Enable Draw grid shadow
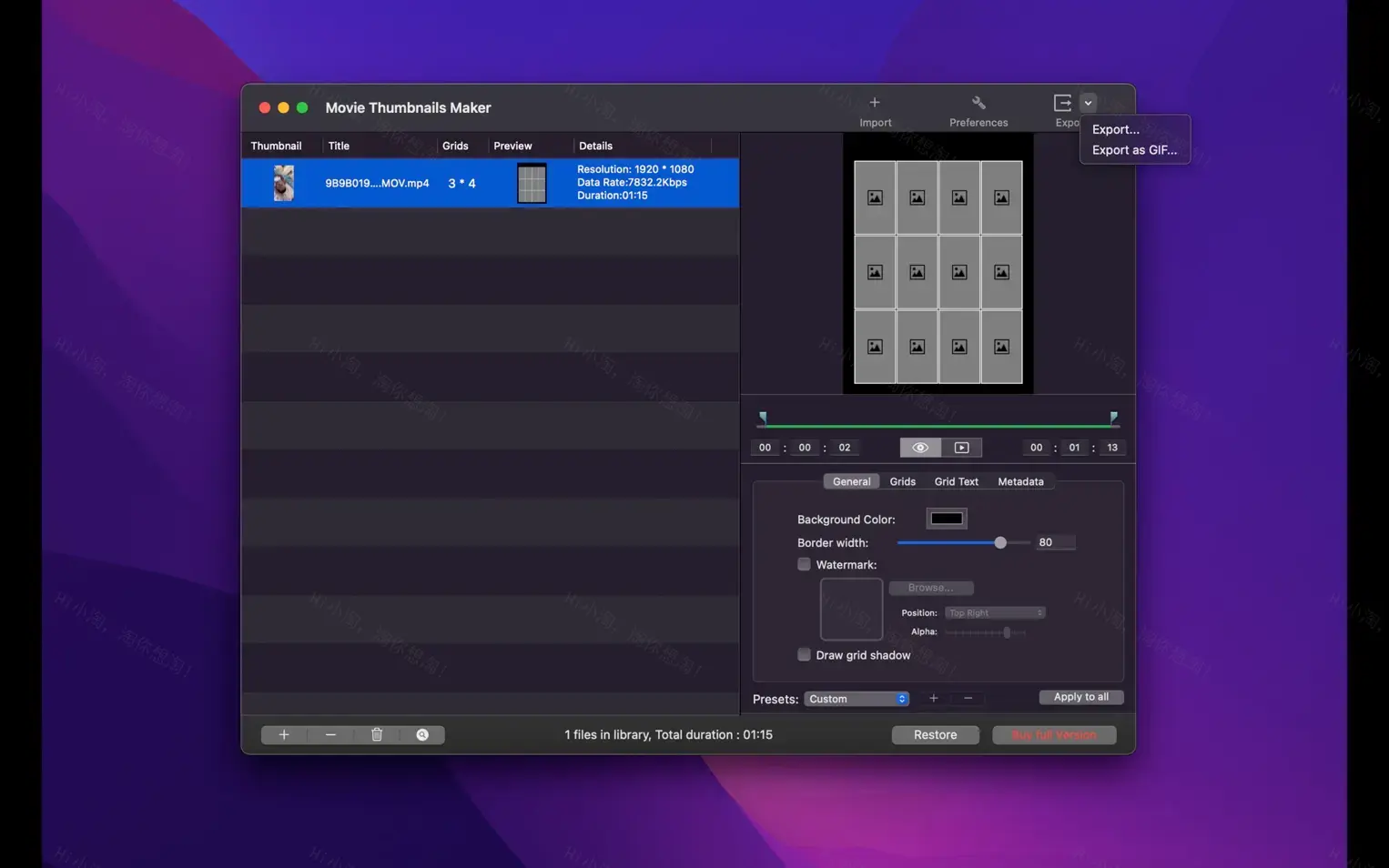This screenshot has width=1389, height=868. click(x=804, y=654)
